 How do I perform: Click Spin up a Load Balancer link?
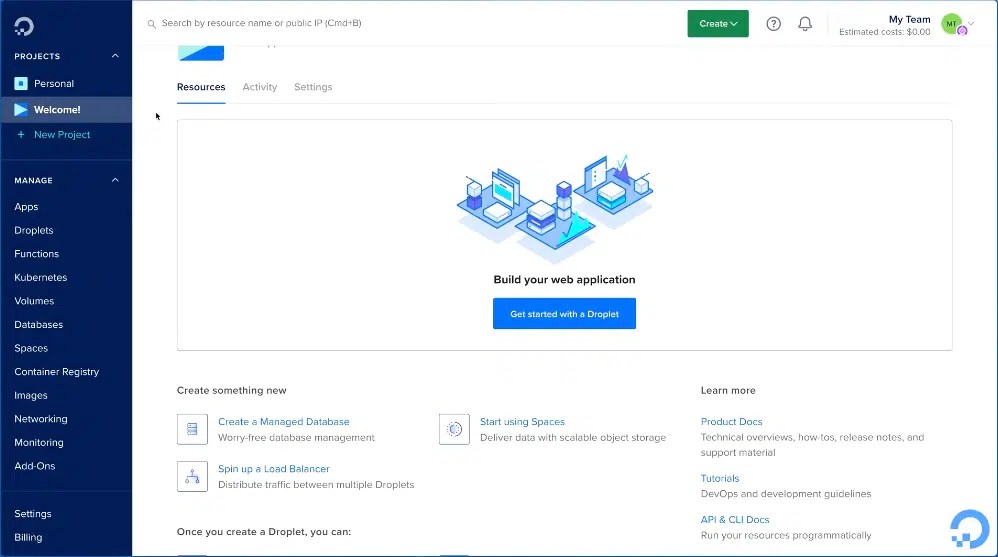point(274,469)
